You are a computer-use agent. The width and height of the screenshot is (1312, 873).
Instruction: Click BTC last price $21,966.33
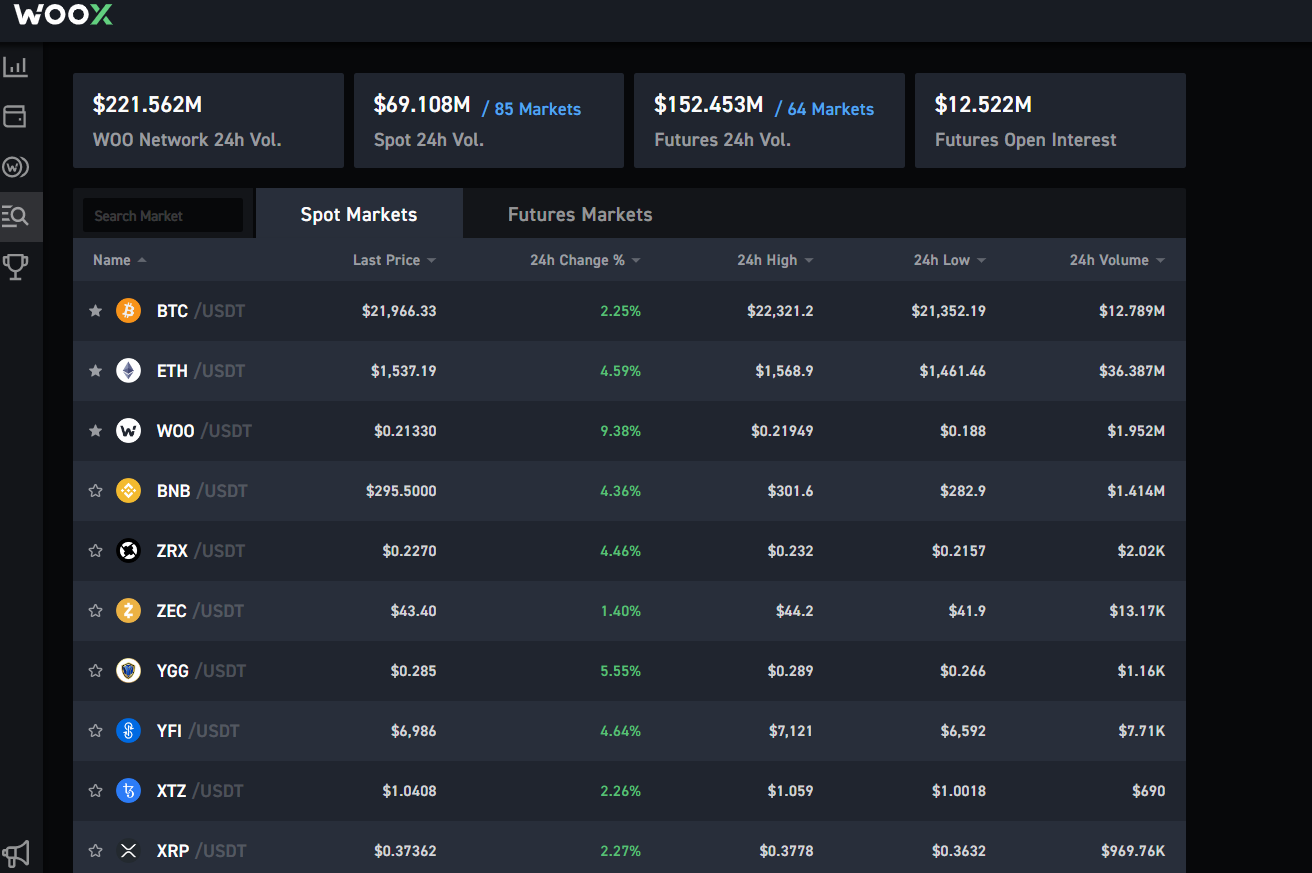399,311
